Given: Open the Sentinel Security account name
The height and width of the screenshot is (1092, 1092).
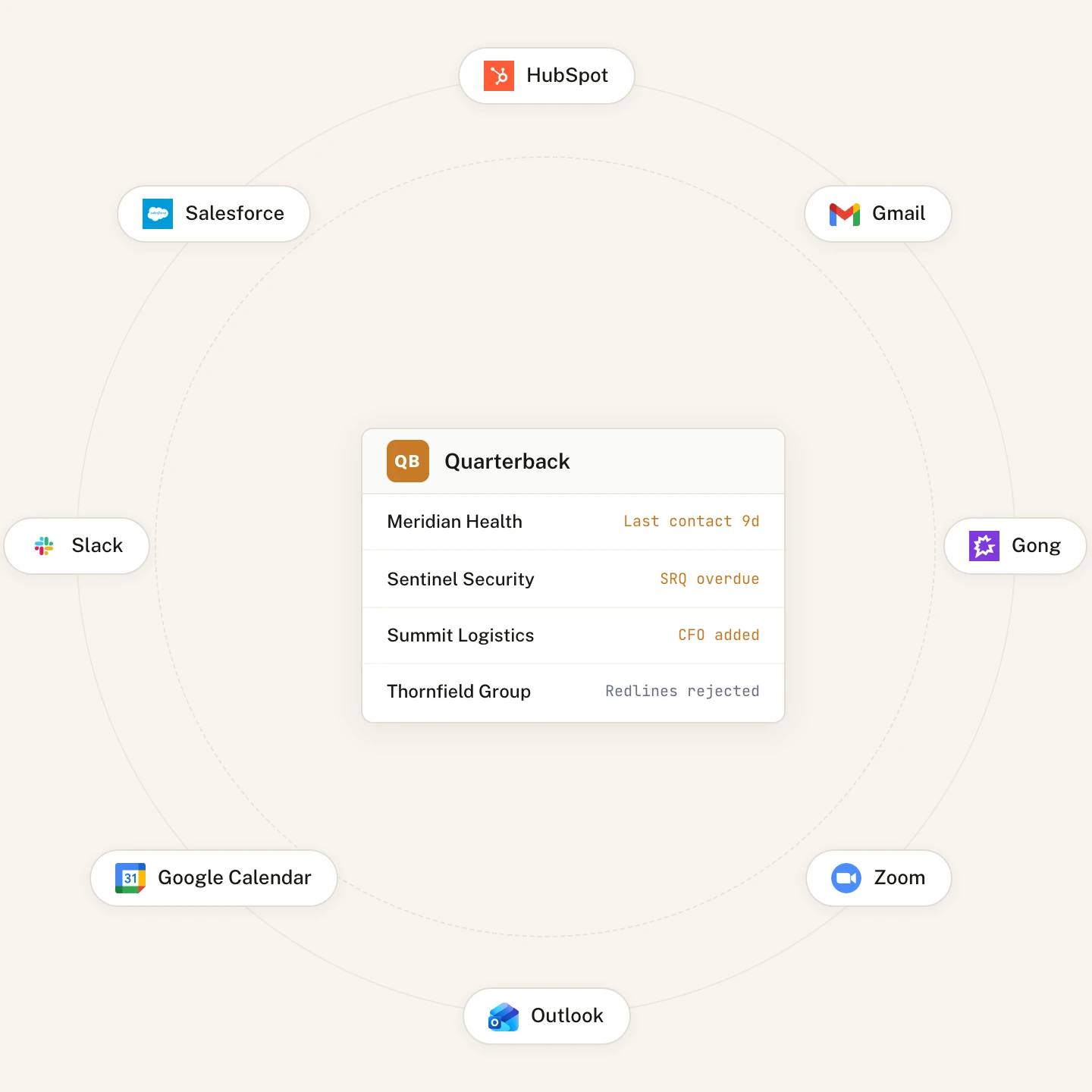Looking at the screenshot, I should click(x=461, y=579).
